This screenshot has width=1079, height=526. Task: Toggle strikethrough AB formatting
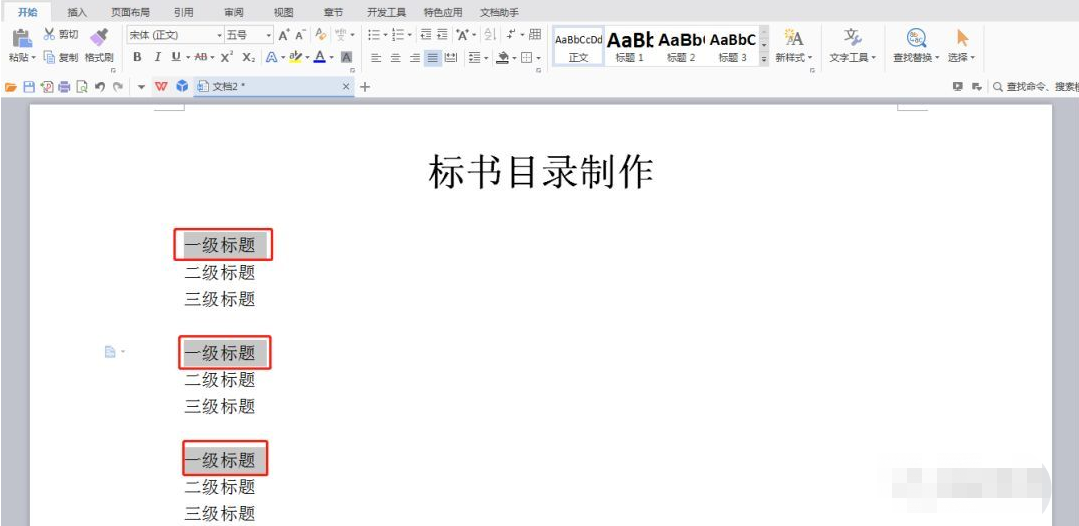coord(201,57)
